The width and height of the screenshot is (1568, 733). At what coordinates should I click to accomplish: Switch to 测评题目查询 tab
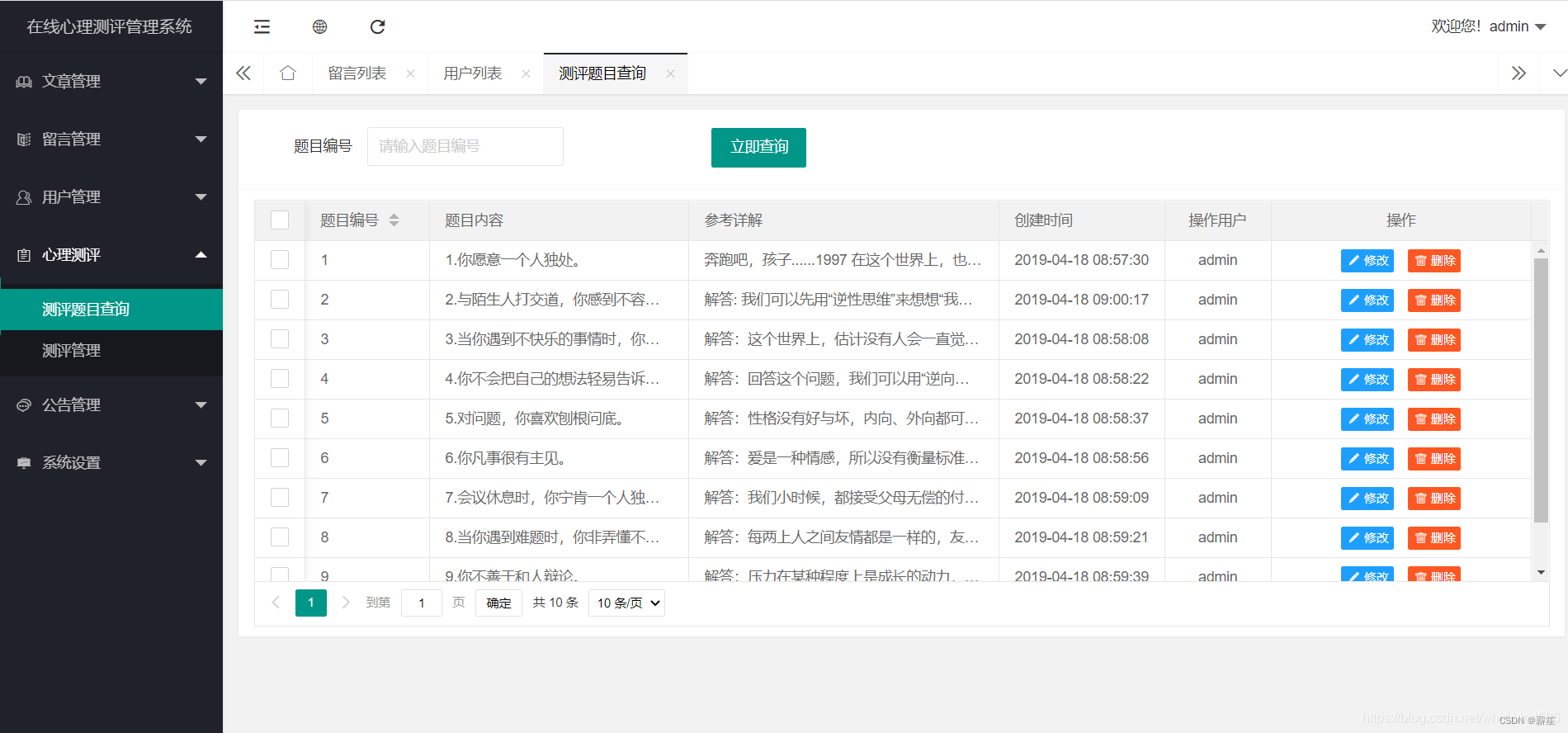602,73
